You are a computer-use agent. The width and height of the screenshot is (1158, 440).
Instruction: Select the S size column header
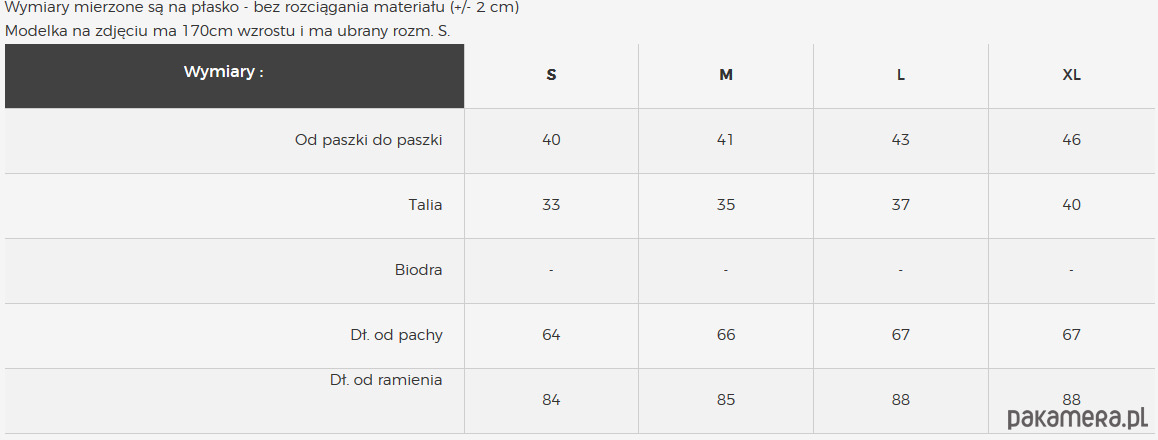pyautogui.click(x=551, y=75)
